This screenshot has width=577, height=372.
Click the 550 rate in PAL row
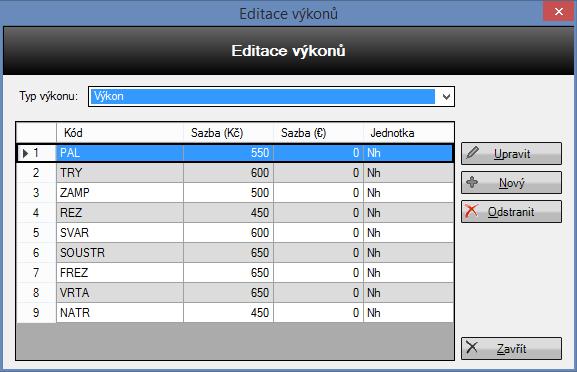click(x=228, y=153)
